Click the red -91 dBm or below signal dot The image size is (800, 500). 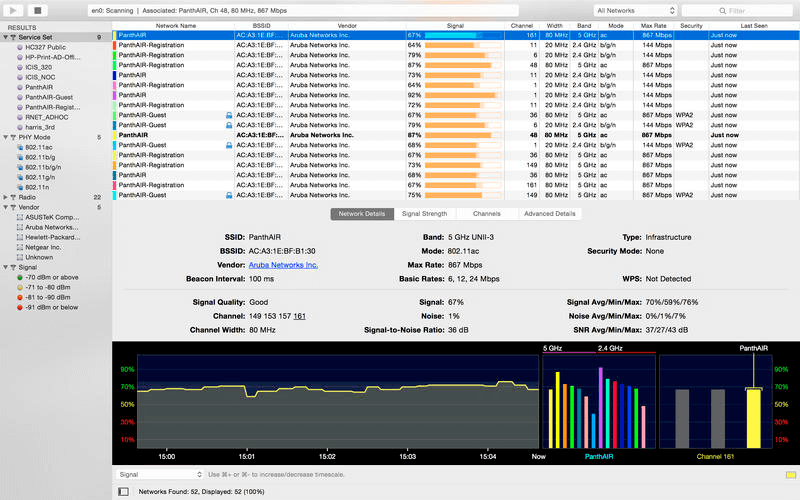click(20, 307)
